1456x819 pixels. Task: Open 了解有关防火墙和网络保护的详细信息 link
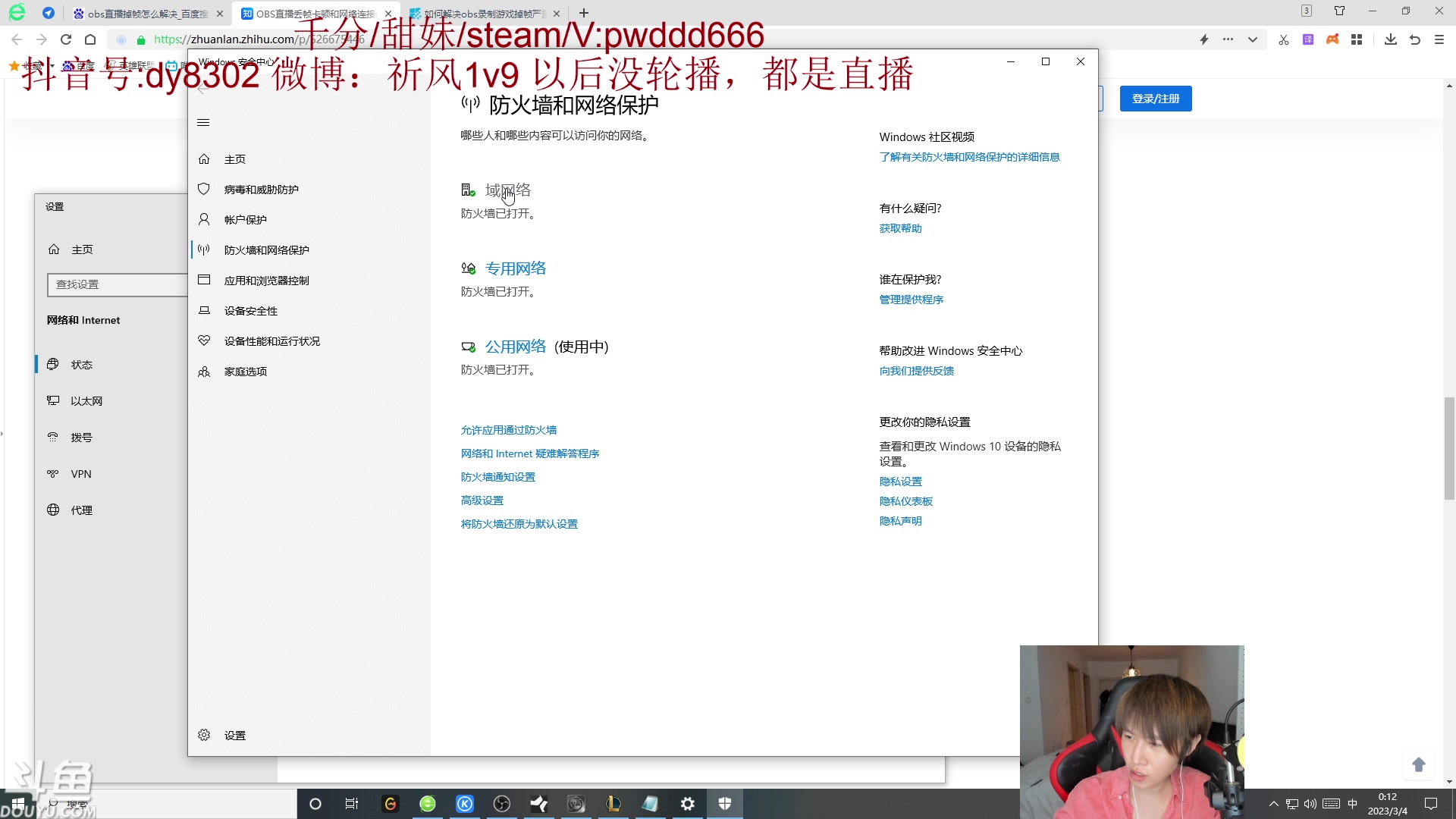(970, 157)
